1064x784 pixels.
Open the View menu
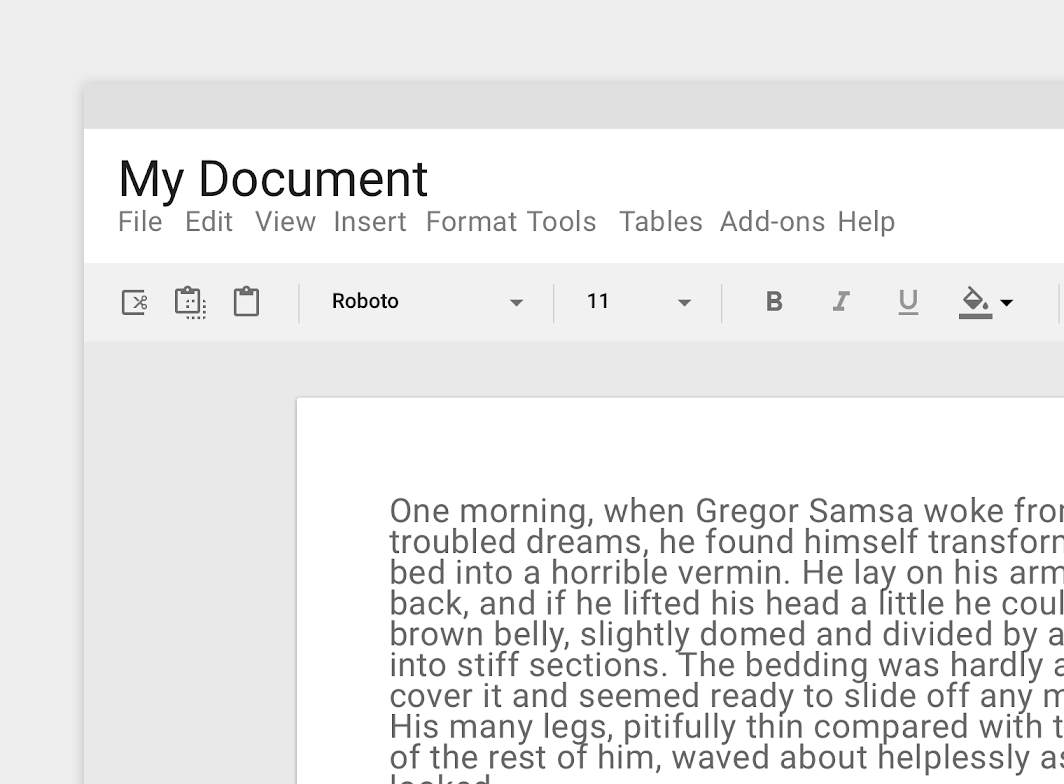(x=286, y=222)
